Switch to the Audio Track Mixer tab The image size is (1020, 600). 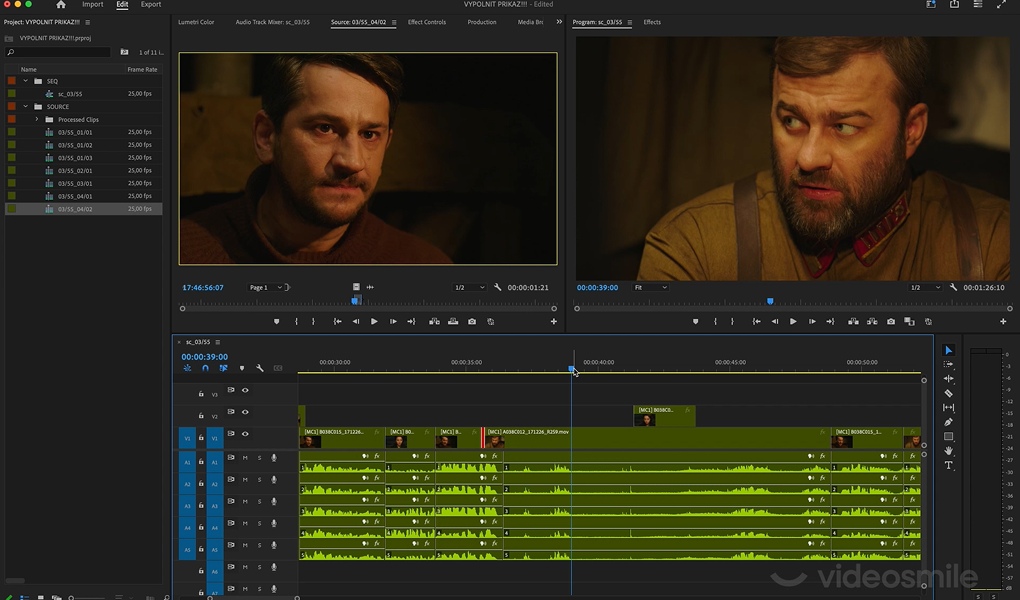point(273,22)
